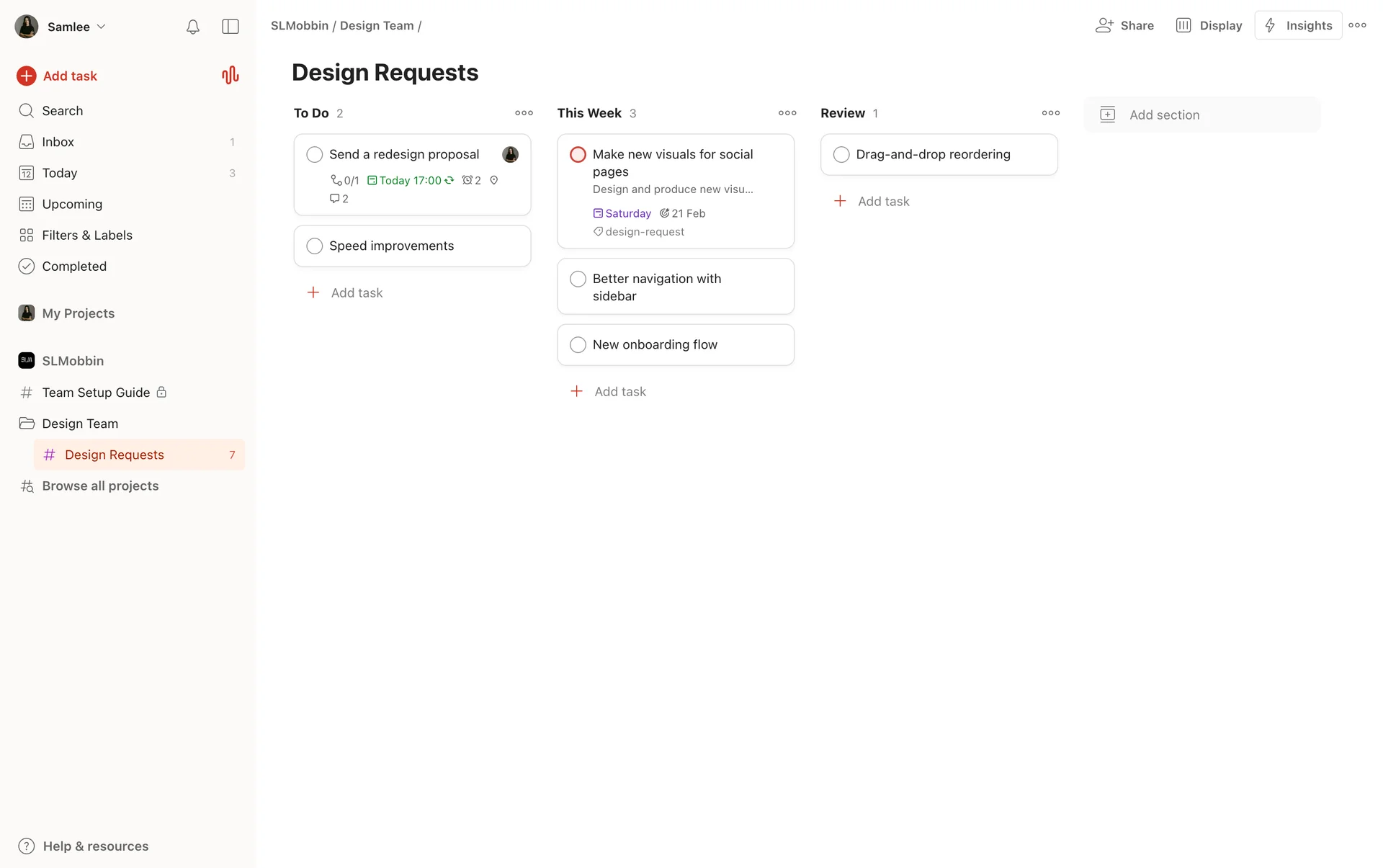This screenshot has width=1383, height=868.
Task: Open the To Do section options menu
Action: [x=524, y=113]
